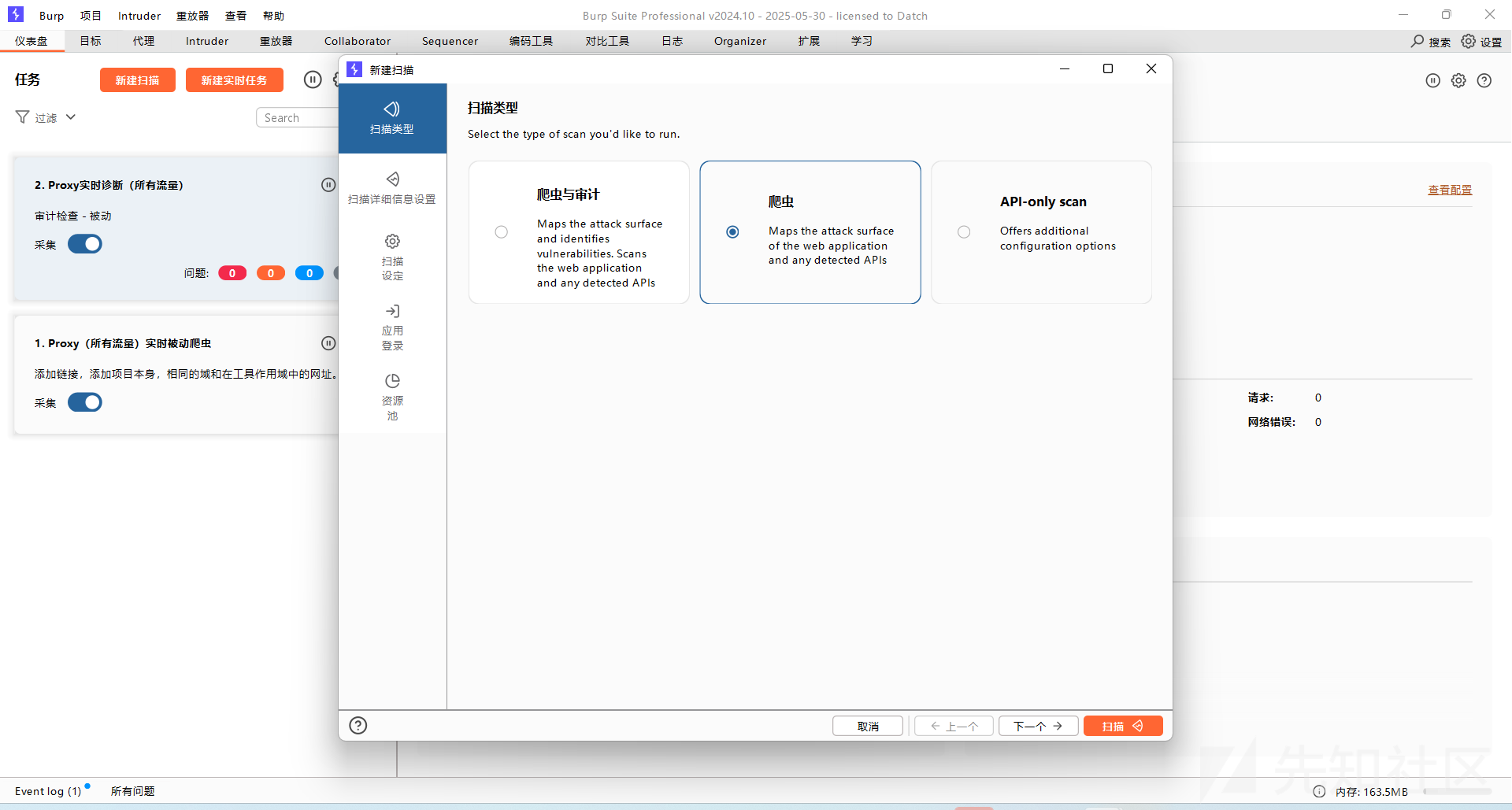Viewport: 1512px width, 810px height.
Task: Switch to the 日志 tab
Action: click(672, 41)
